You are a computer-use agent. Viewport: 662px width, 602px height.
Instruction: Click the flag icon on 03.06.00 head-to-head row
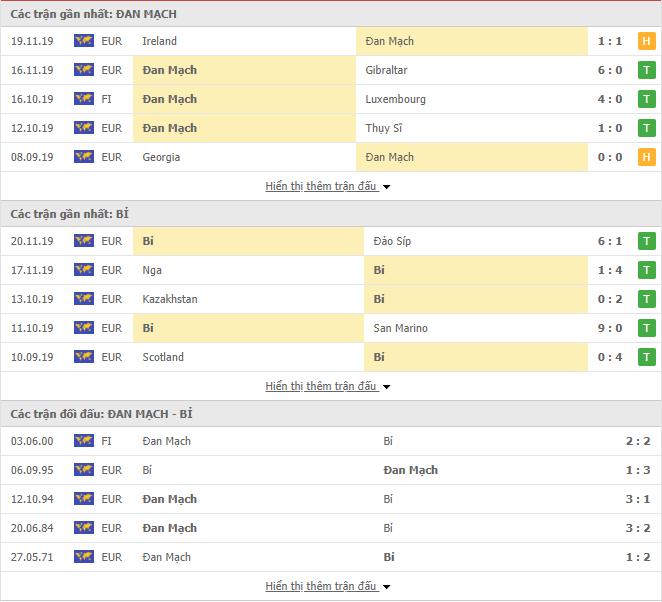pyautogui.click(x=84, y=441)
